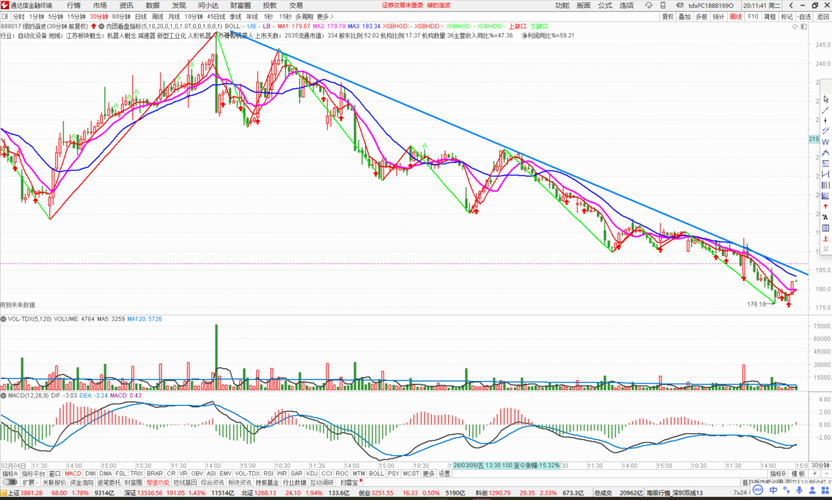Click the red up-arrow marker tool
The image size is (832, 500).
point(826,206)
